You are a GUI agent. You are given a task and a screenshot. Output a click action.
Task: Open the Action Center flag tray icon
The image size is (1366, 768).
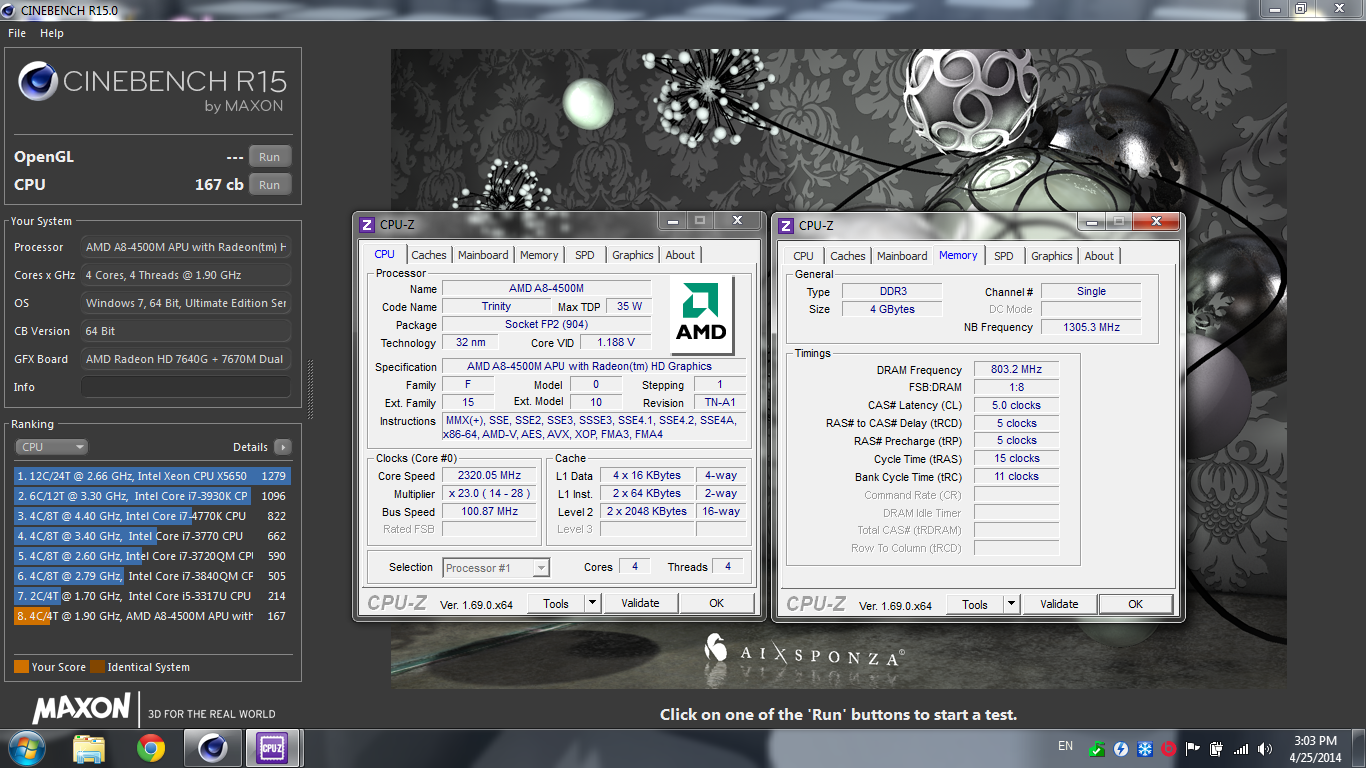coord(1192,748)
